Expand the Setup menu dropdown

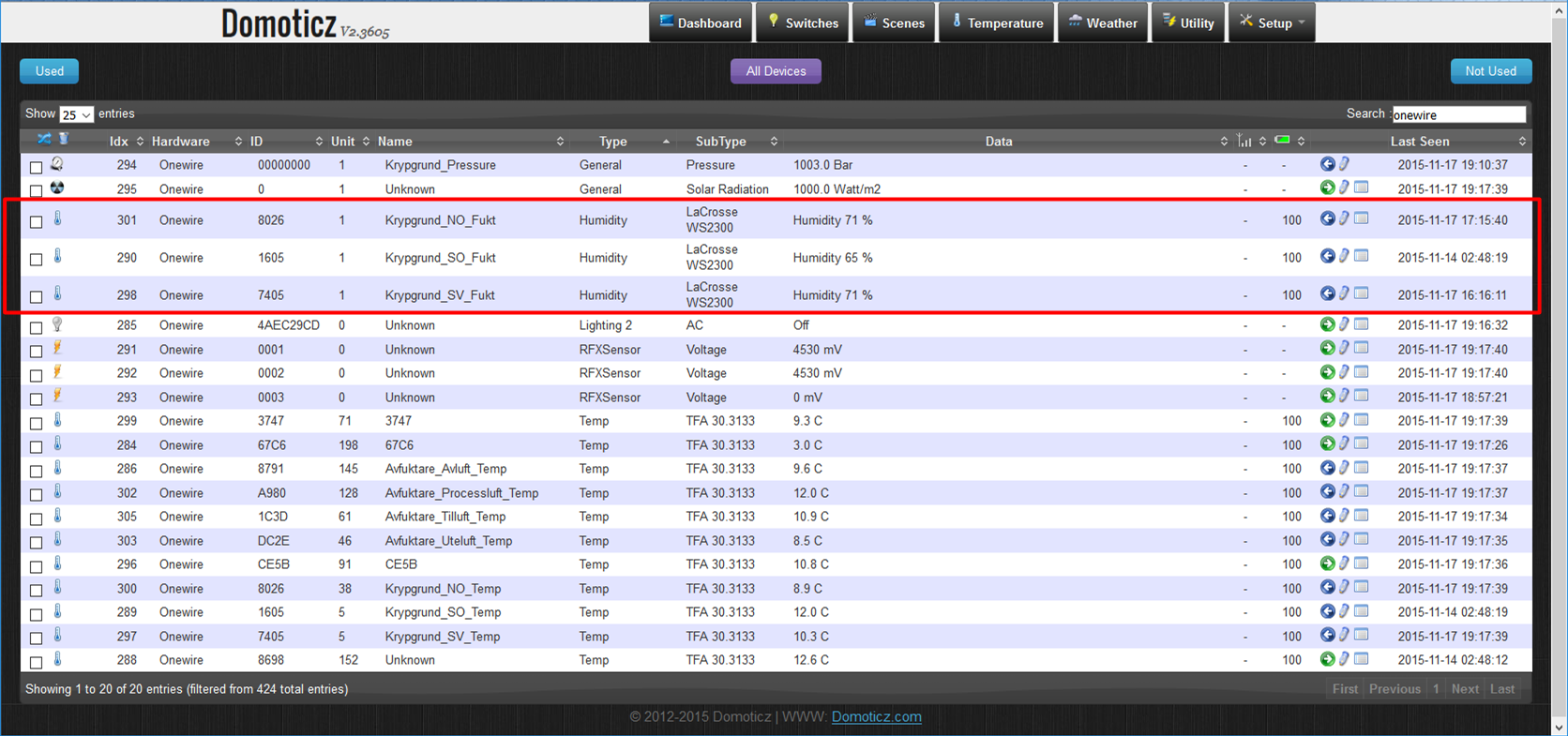tap(1273, 23)
